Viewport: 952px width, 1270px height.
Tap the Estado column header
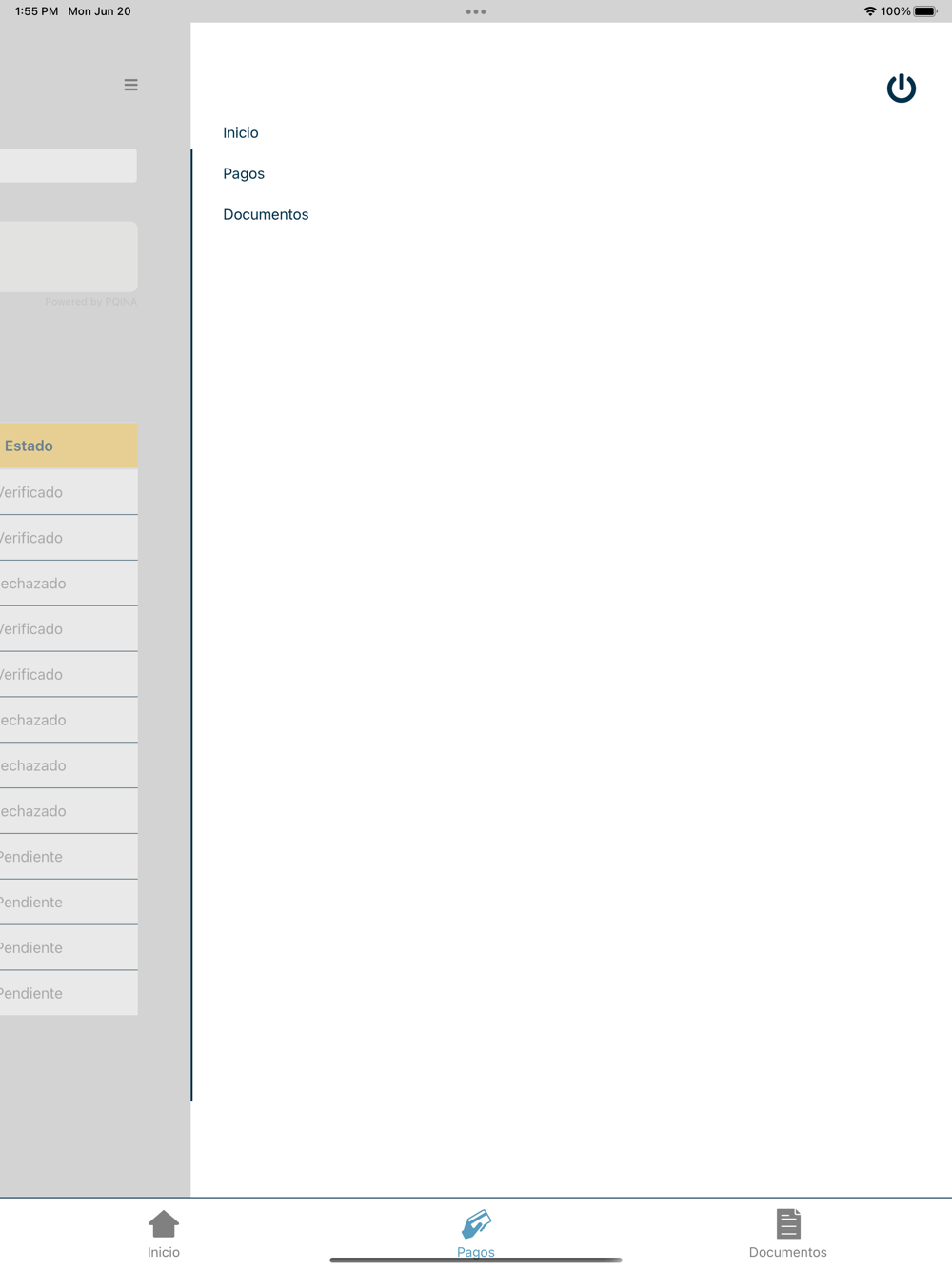[x=69, y=446]
